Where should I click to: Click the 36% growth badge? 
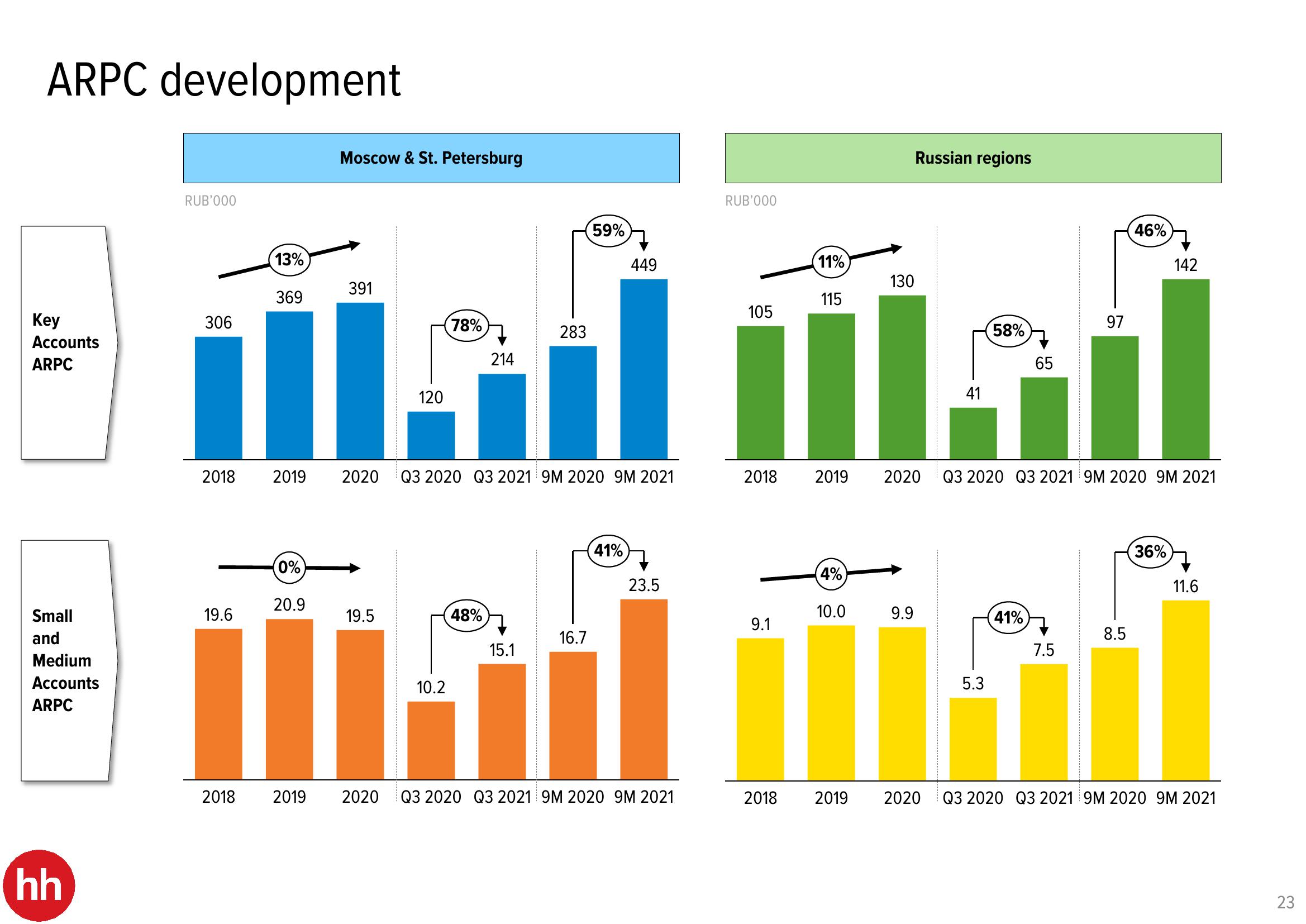coord(1150,551)
